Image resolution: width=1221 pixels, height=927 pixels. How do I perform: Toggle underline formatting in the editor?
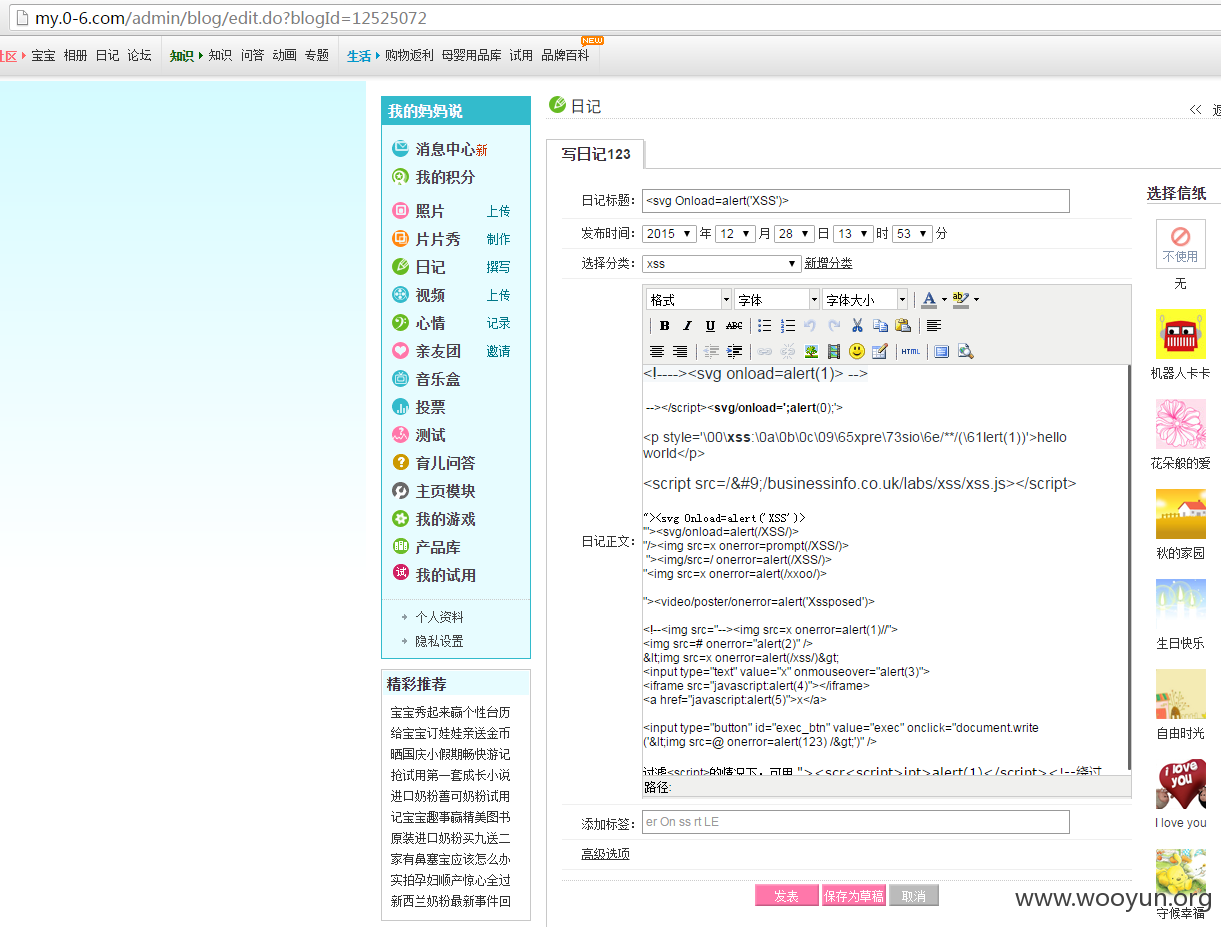pos(710,325)
